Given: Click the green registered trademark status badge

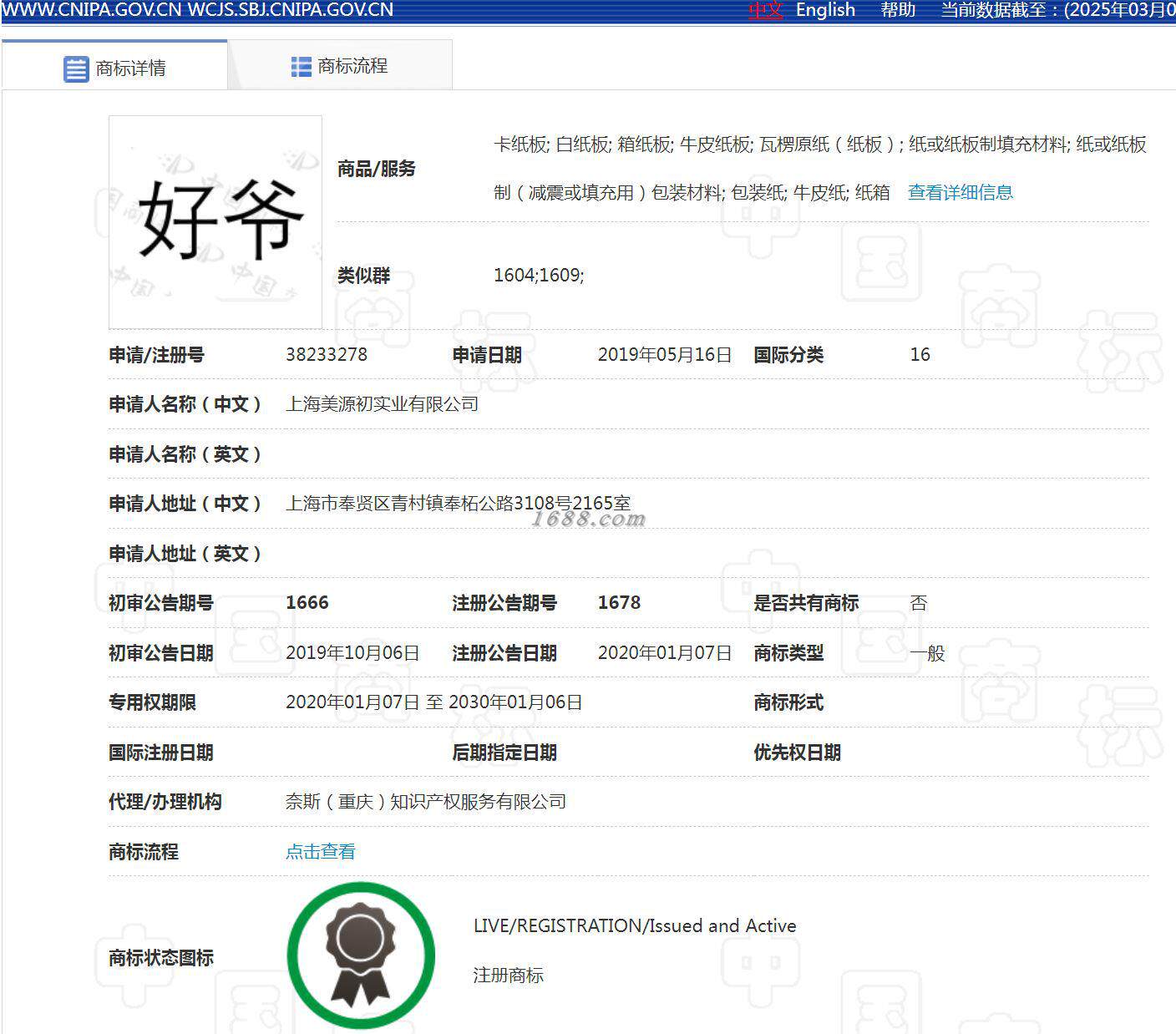Looking at the screenshot, I should point(361,955).
